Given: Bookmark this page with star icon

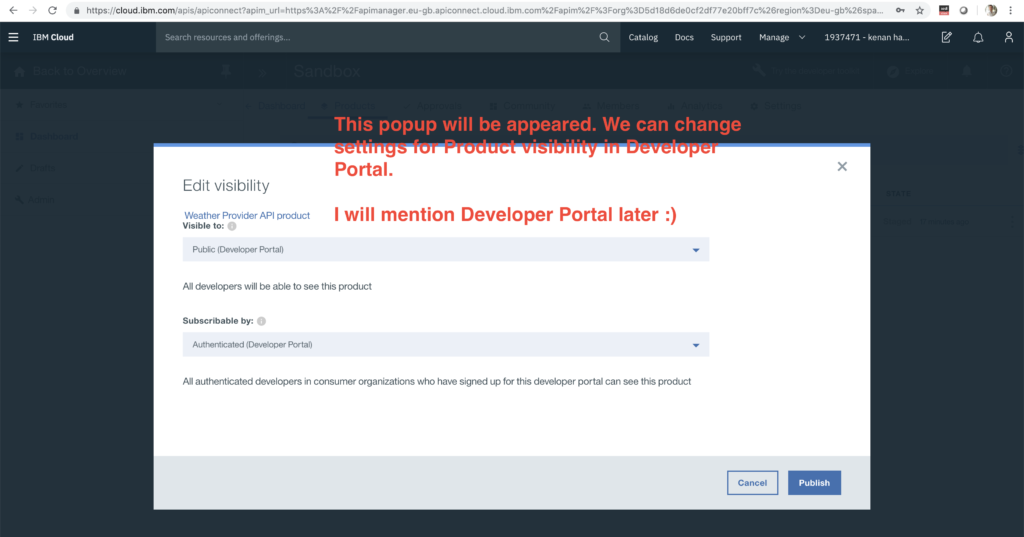Looking at the screenshot, I should [920, 10].
